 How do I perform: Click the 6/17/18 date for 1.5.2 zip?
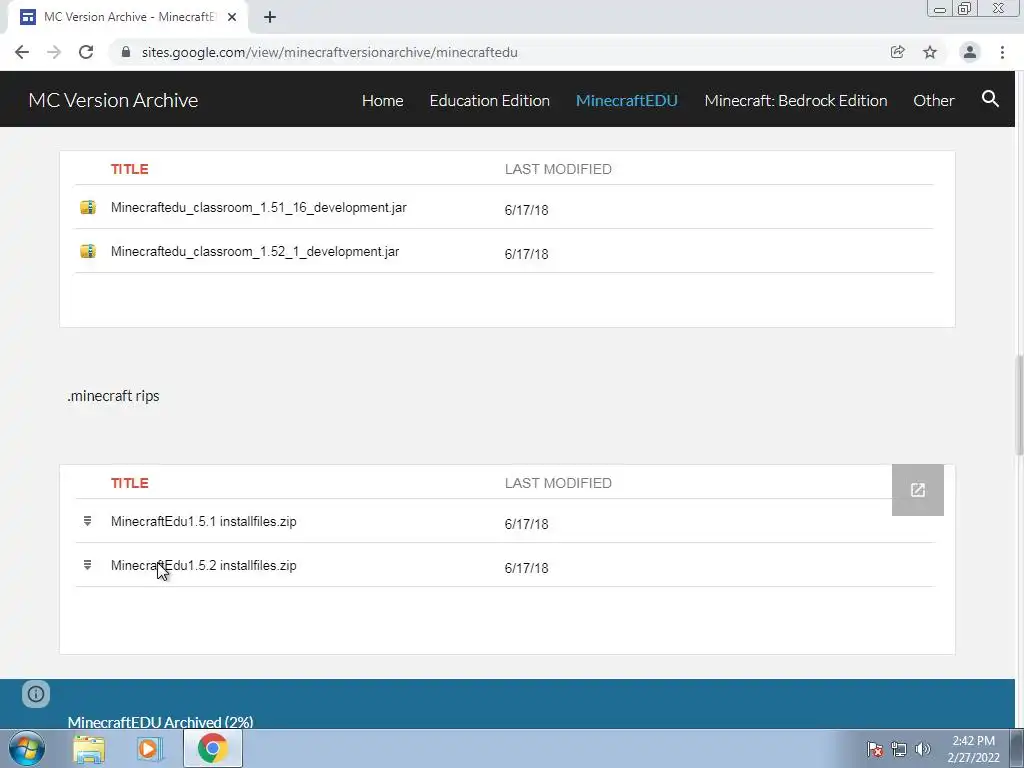click(526, 568)
